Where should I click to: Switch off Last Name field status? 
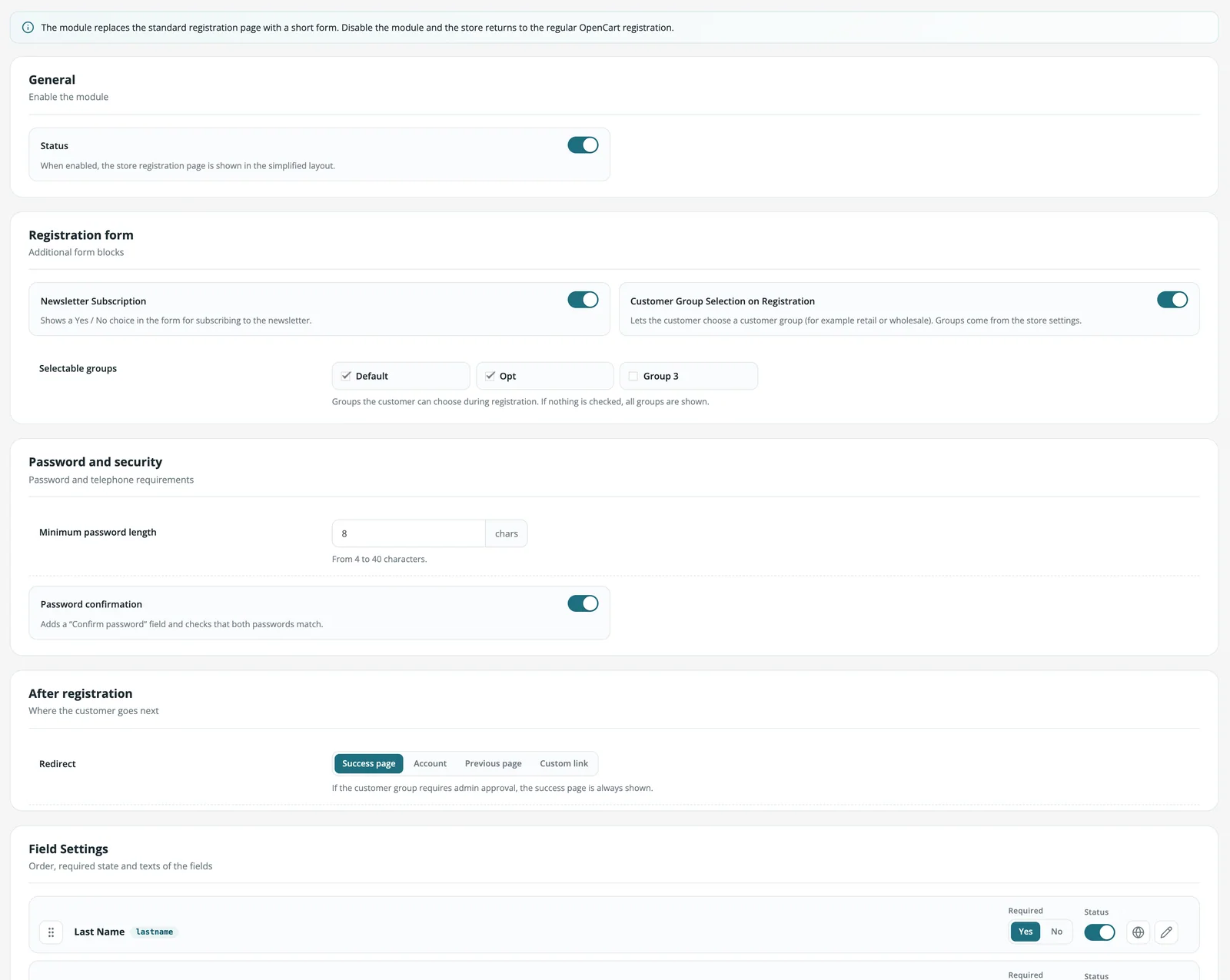pyautogui.click(x=1099, y=932)
